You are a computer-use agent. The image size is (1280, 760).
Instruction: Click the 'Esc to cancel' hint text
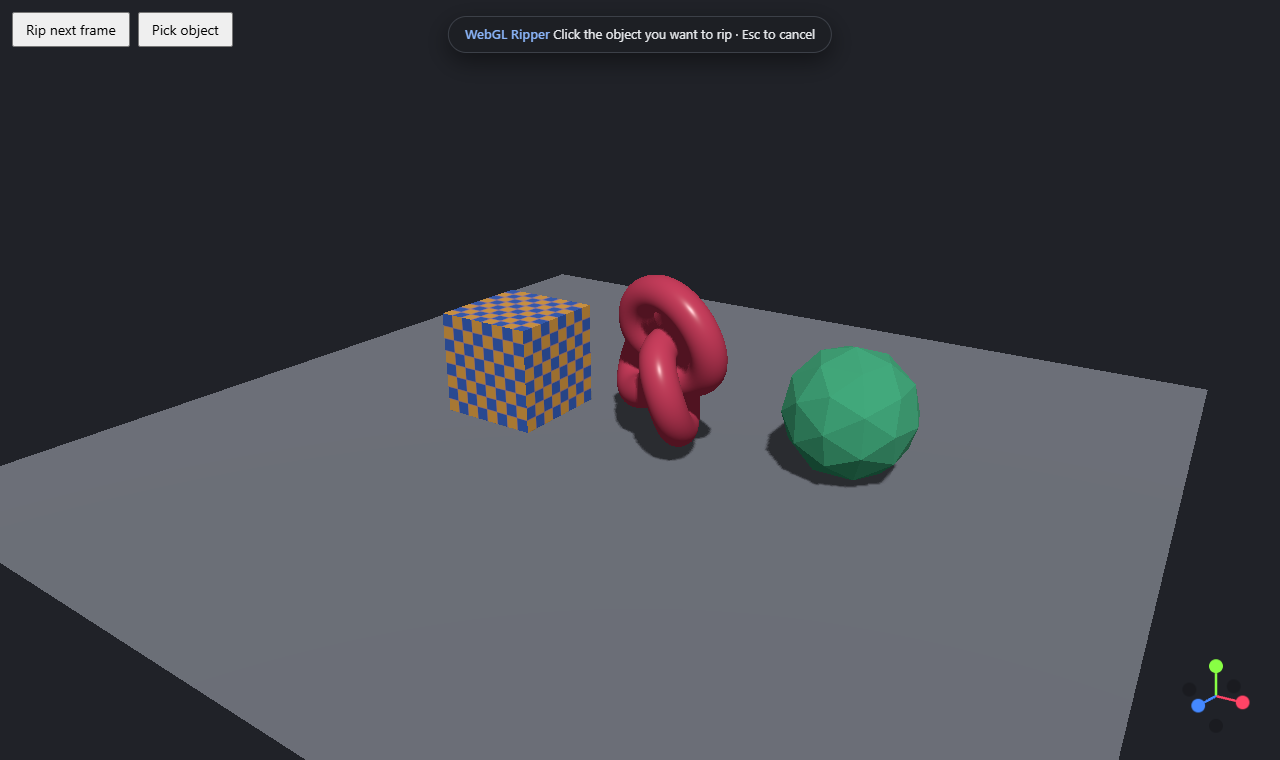tap(778, 34)
